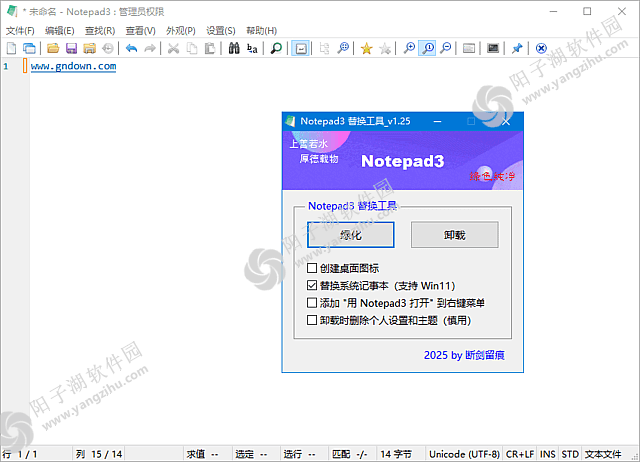Maximize the main Notepad3 window
Viewport: 640px width, 462px height.
(587, 11)
